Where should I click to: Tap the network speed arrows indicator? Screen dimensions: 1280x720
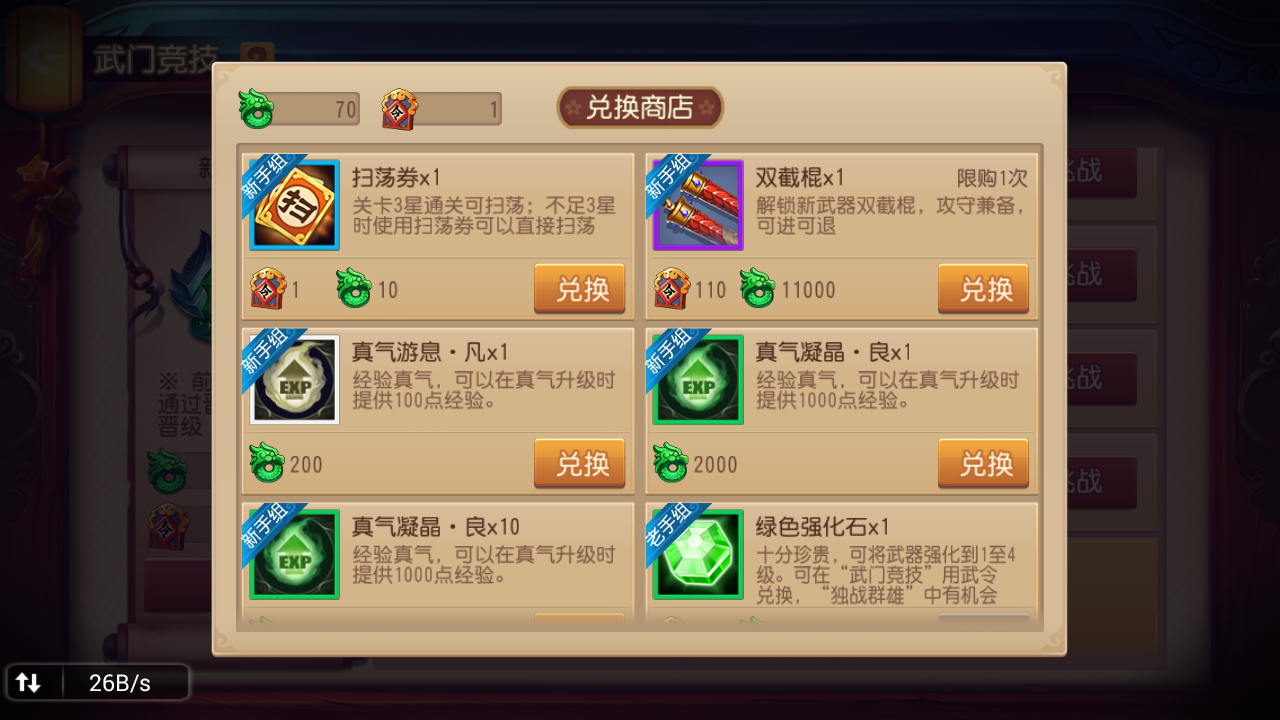pyautogui.click(x=28, y=683)
